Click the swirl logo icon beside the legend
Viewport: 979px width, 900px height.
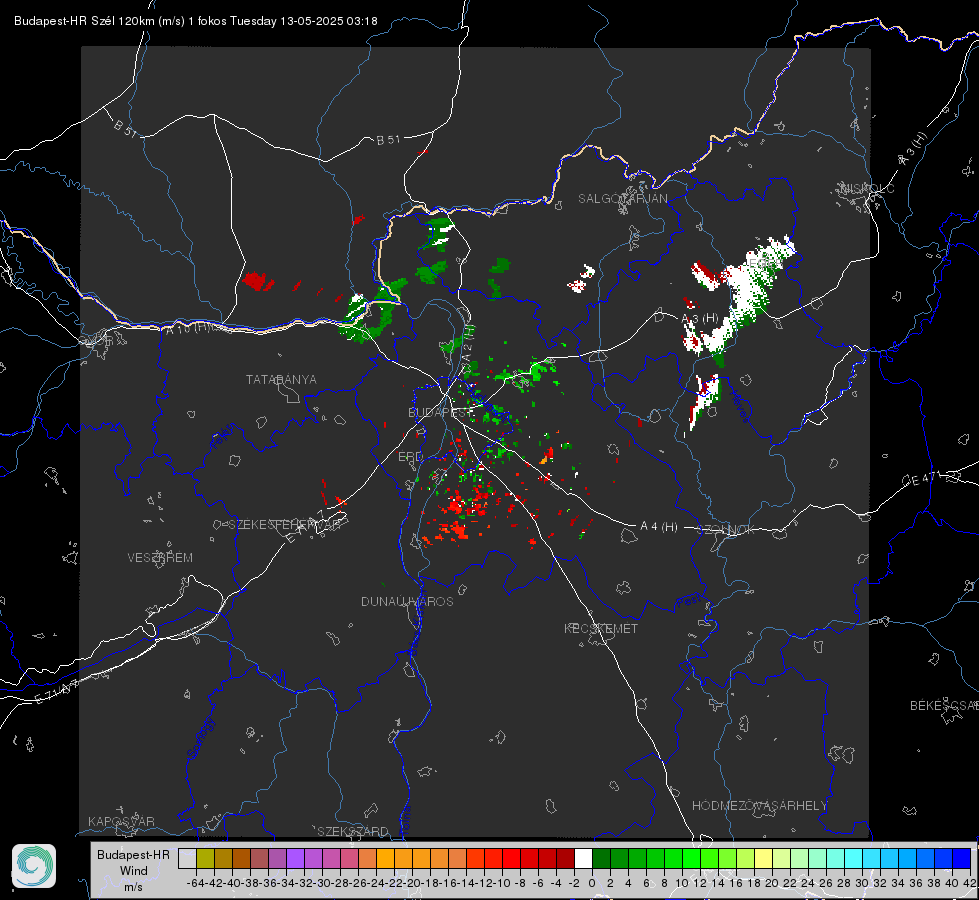click(34, 866)
